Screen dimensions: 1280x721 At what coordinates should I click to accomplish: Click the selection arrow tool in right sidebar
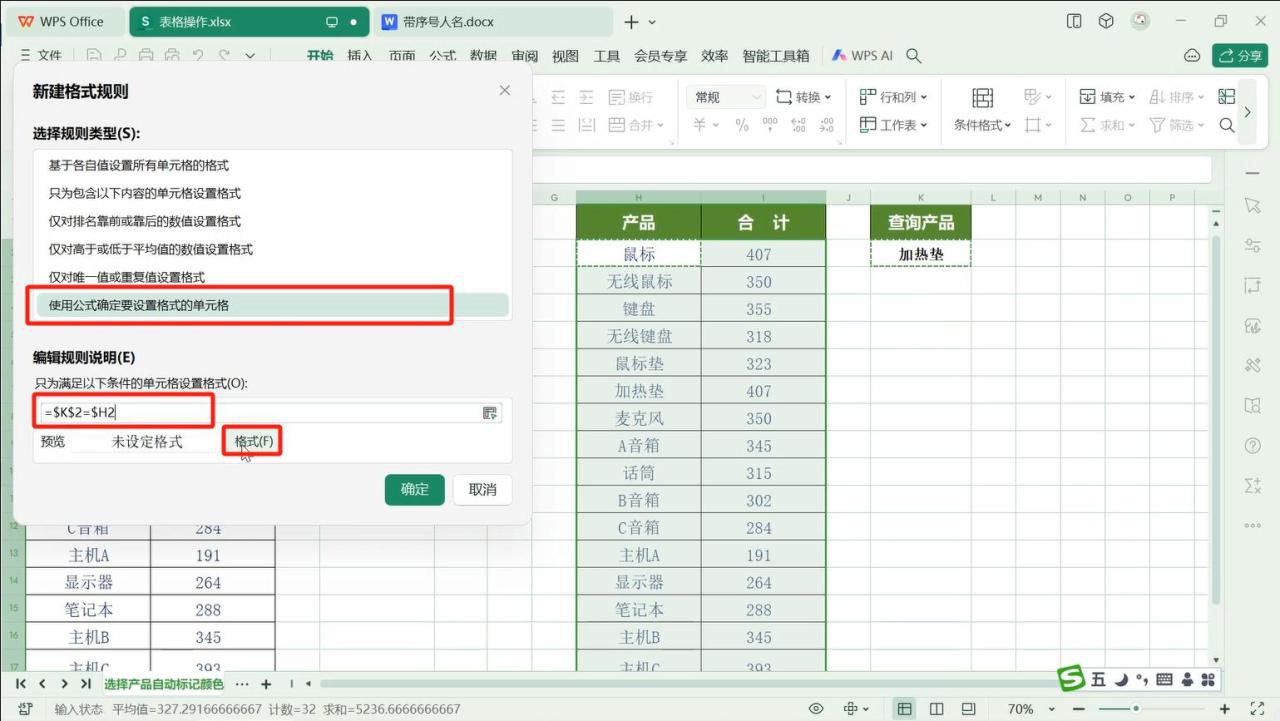coord(1253,205)
